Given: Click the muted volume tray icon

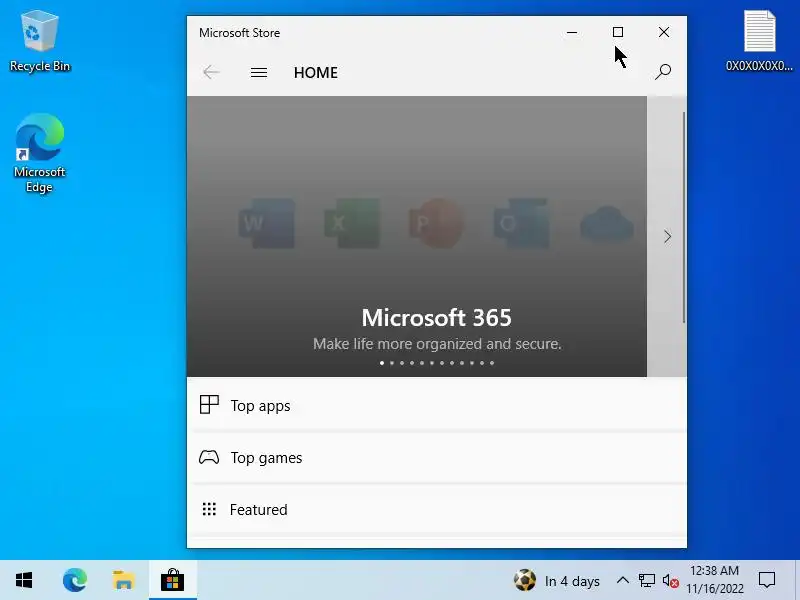Looking at the screenshot, I should (670, 581).
